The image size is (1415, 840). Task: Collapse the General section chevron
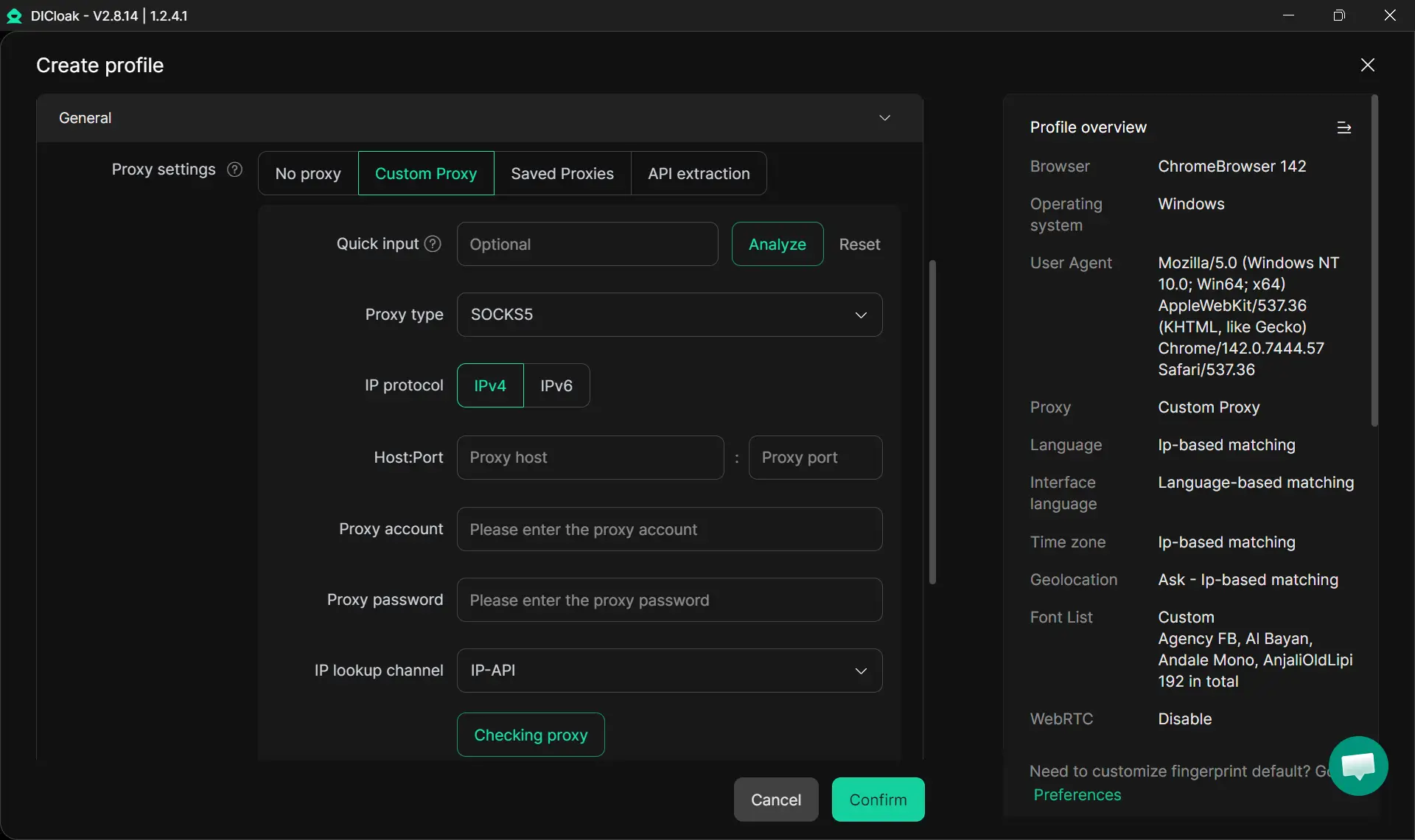tap(884, 118)
